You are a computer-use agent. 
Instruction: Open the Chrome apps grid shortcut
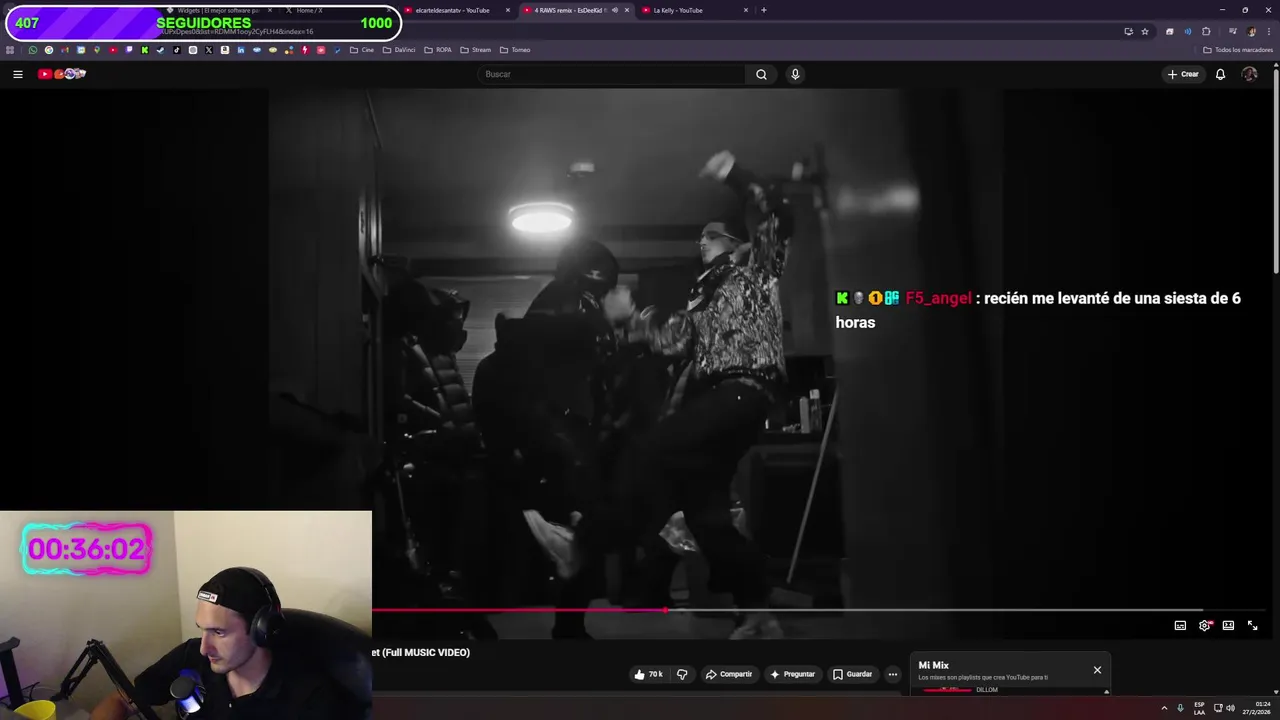tap(9, 50)
